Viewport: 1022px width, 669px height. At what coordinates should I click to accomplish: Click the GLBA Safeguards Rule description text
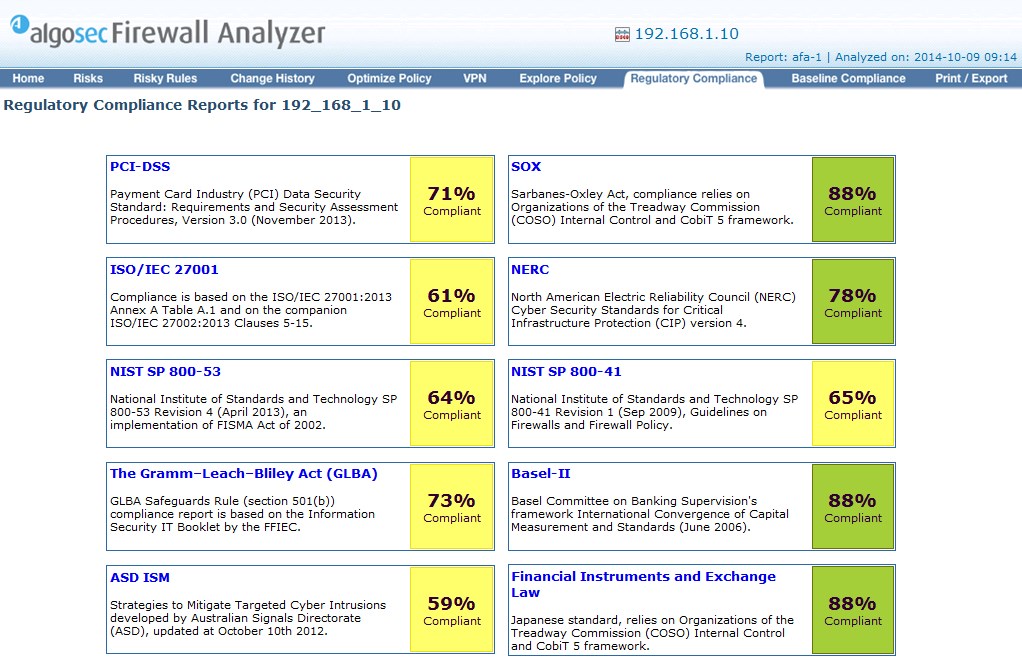point(242,514)
